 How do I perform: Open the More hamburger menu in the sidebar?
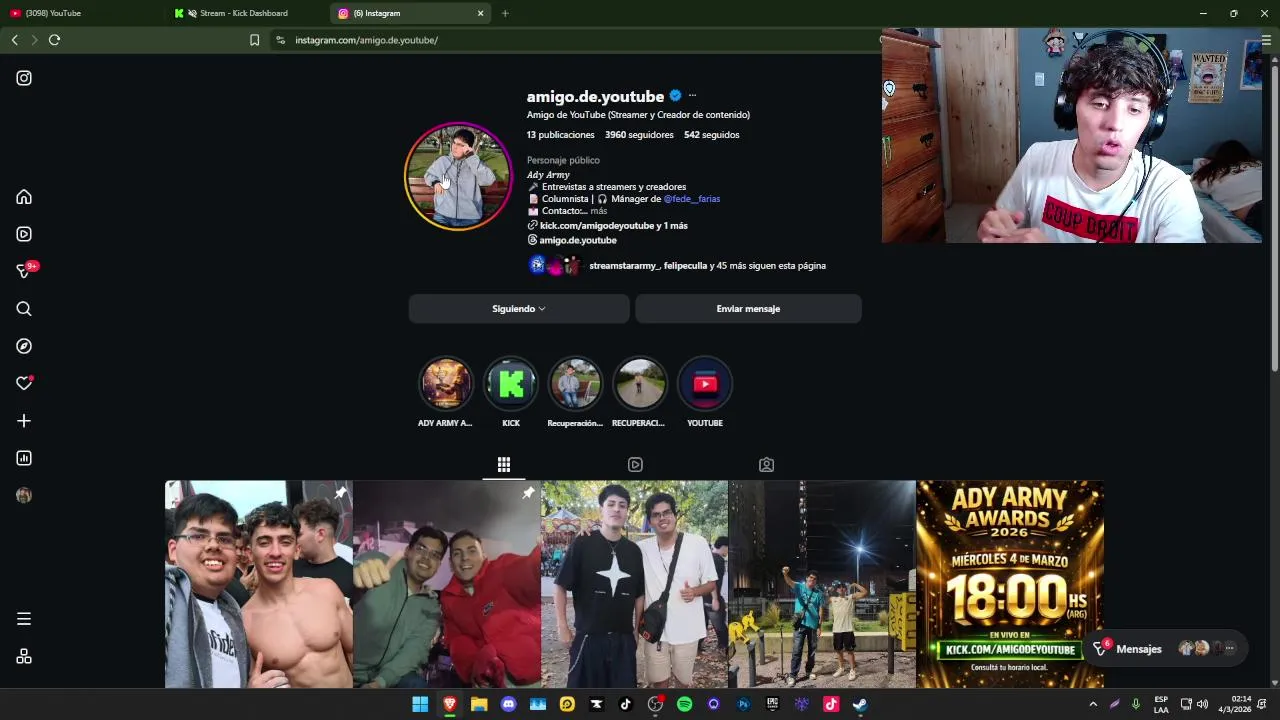pyautogui.click(x=24, y=619)
